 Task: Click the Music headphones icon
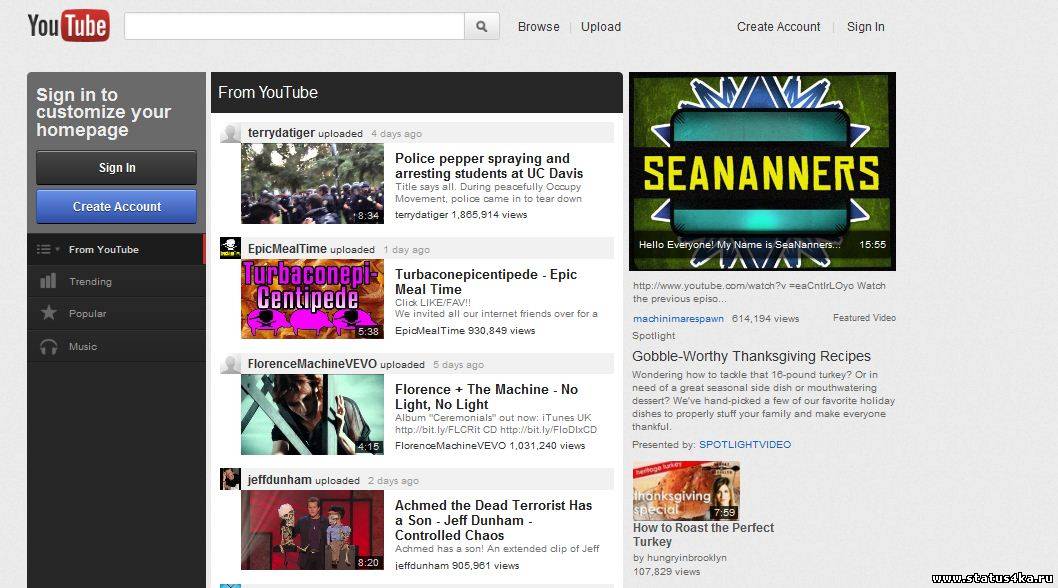click(49, 346)
